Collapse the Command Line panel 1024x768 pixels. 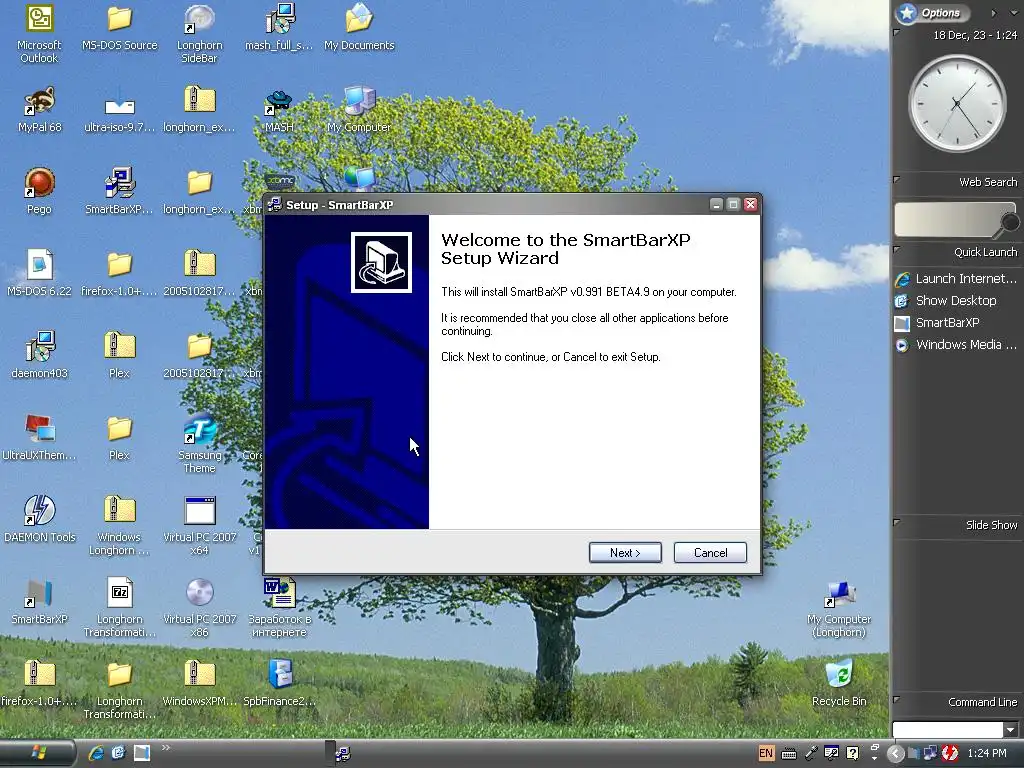897,699
